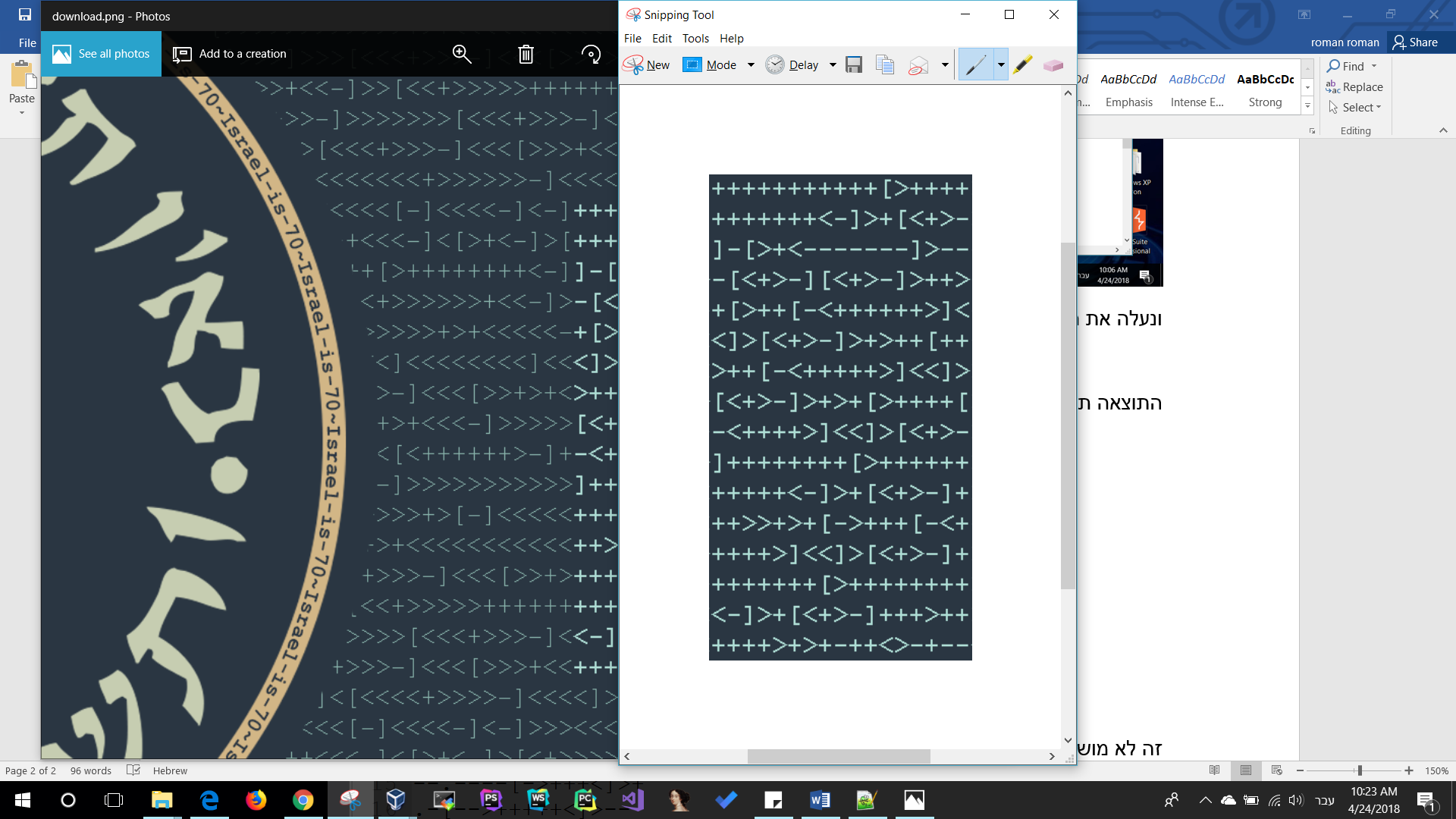Switch to Read Mode view in Word status bar
Viewport: 1456px width, 819px height.
pyautogui.click(x=1214, y=770)
